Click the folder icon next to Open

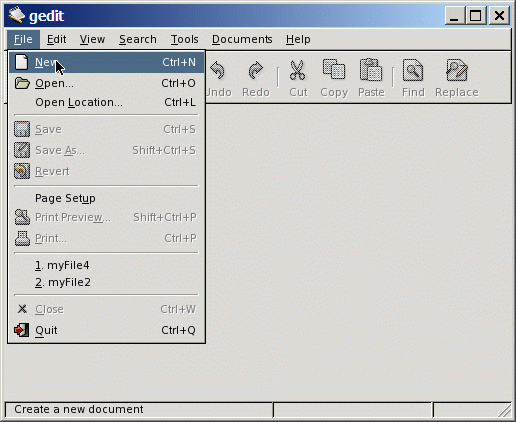coord(22,83)
